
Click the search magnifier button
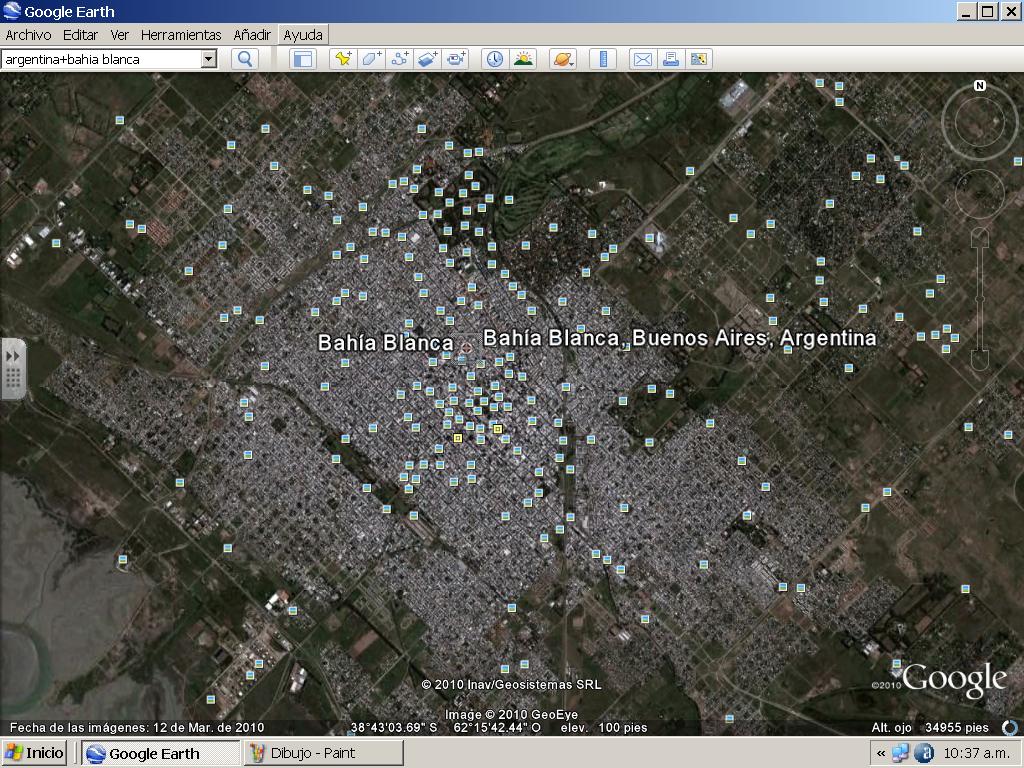pos(245,59)
